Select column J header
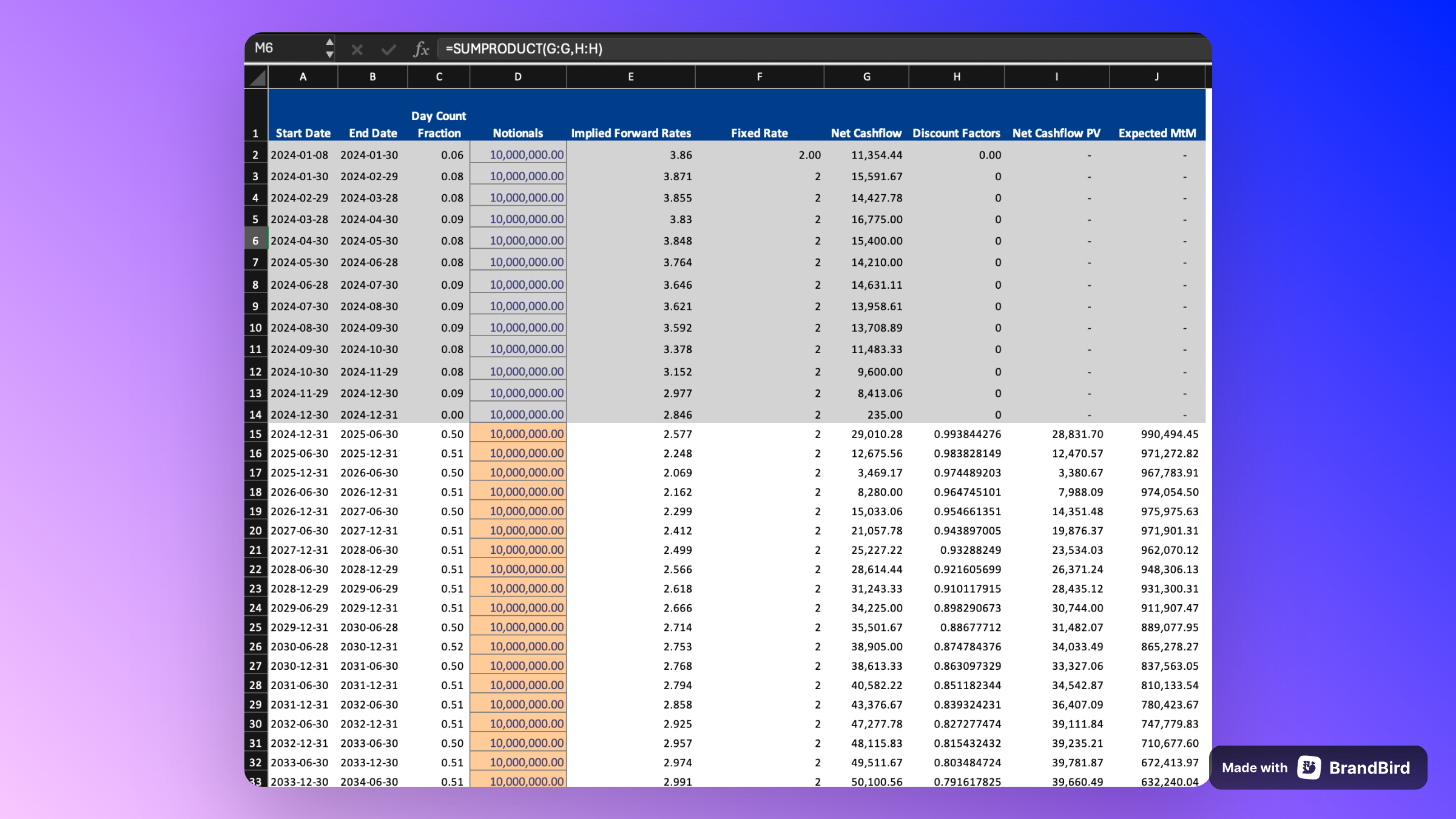Viewport: 1456px width, 819px height. tap(1156, 77)
